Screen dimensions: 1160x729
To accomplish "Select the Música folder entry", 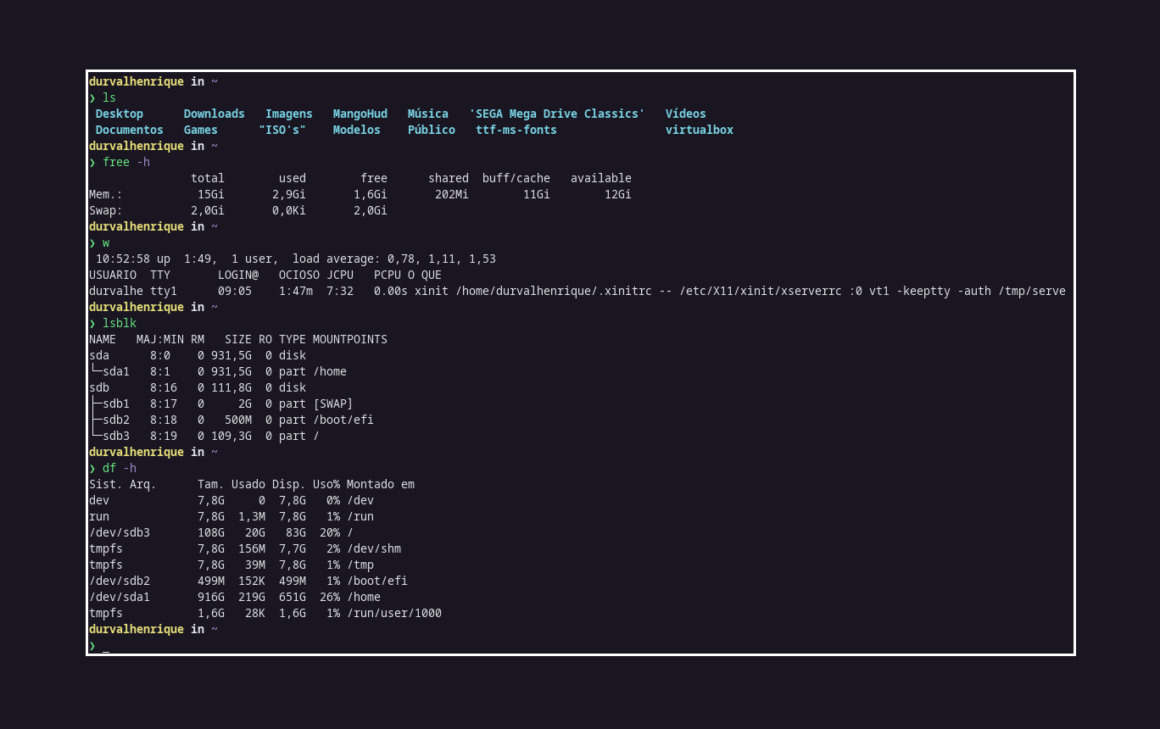I will [428, 113].
